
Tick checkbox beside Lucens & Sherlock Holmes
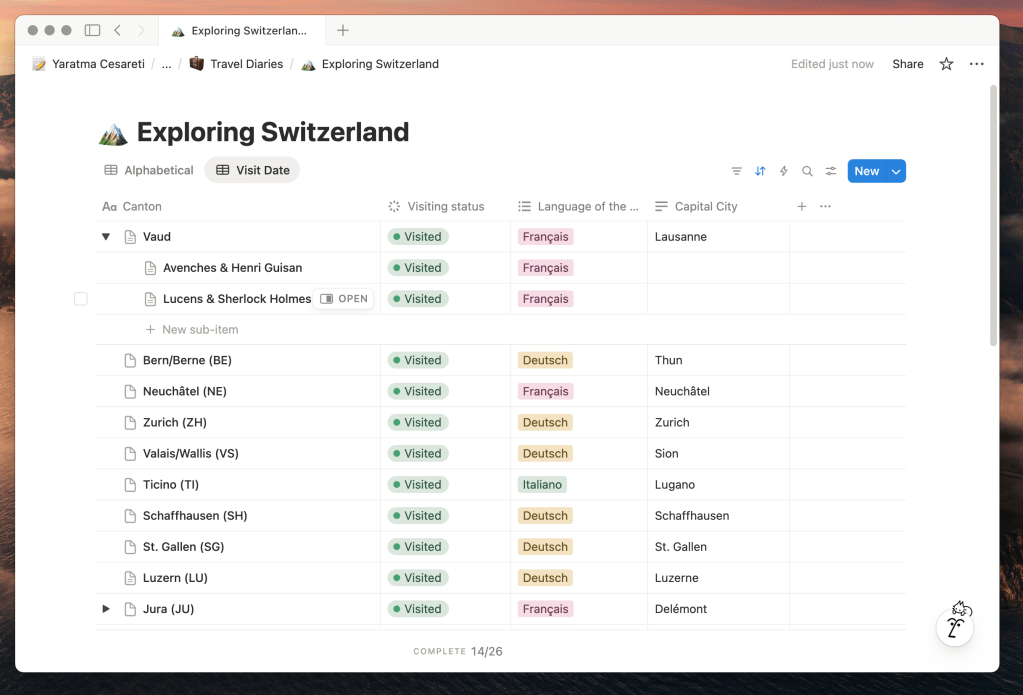point(81,299)
